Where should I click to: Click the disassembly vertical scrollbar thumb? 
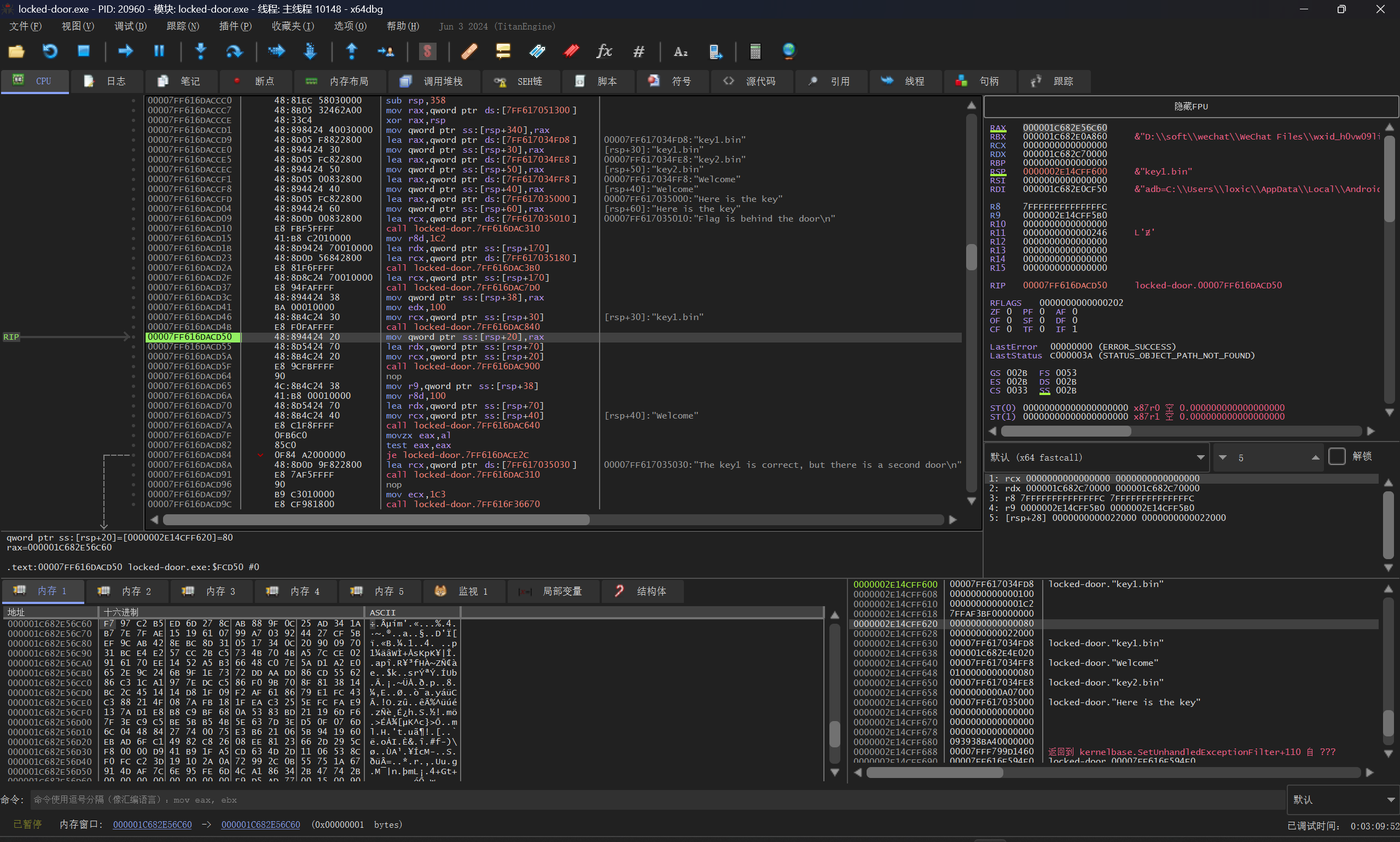tap(971, 257)
